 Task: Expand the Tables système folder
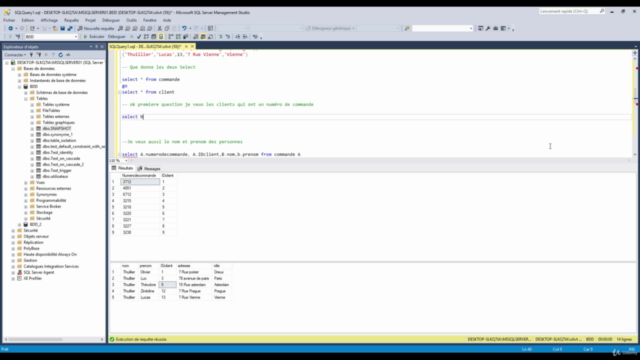tap(32, 104)
